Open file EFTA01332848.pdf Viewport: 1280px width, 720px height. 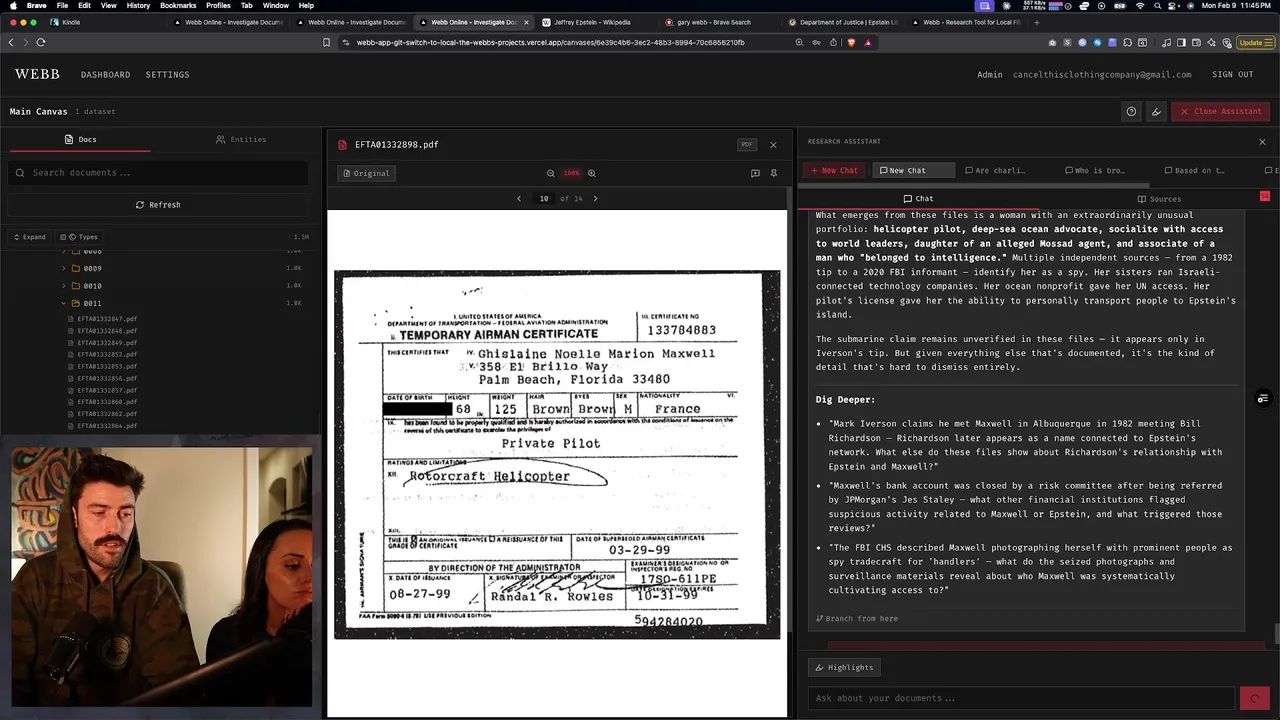pyautogui.click(x=107, y=331)
